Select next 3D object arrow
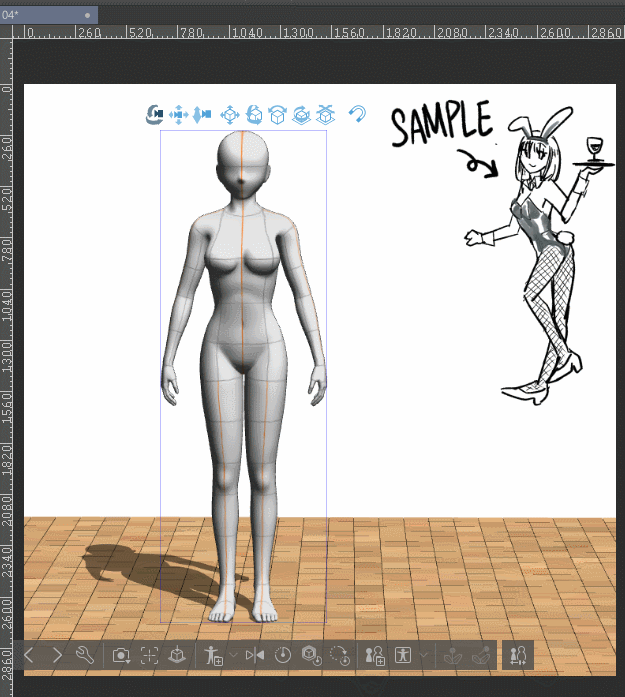The width and height of the screenshot is (625, 697). tap(57, 655)
